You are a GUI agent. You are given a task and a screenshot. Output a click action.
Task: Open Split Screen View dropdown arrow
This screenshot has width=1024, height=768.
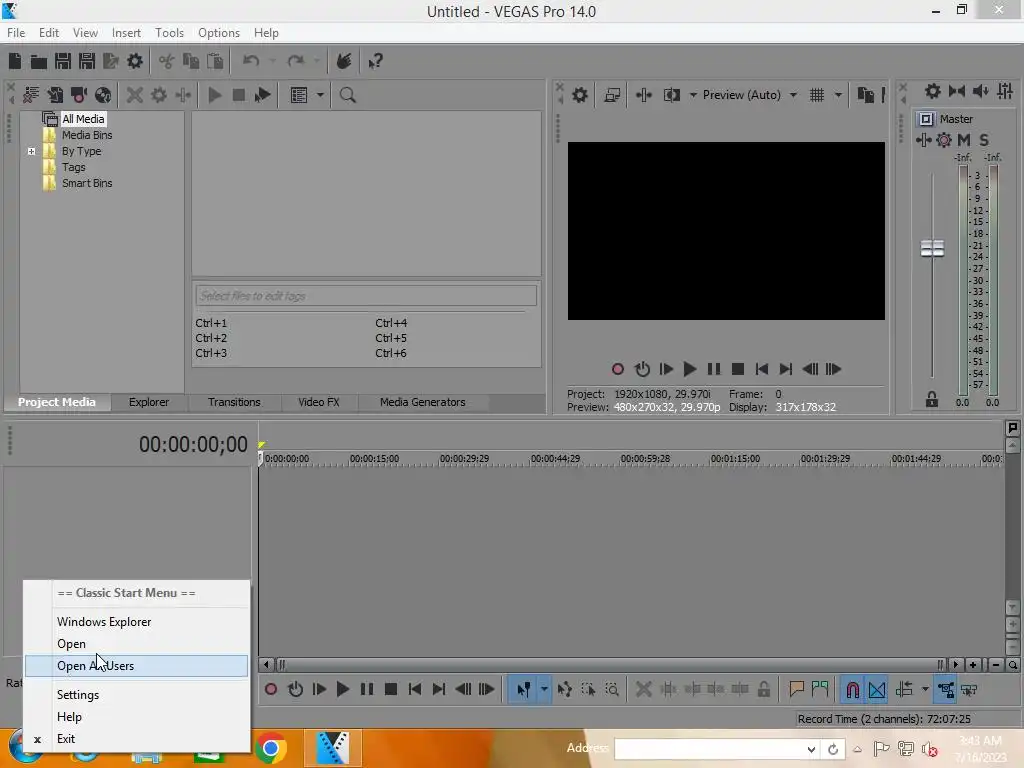tap(693, 95)
